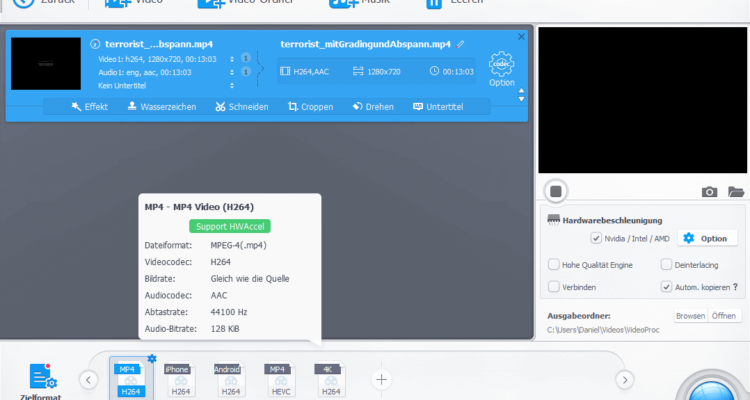Enable the Deinterlacing checkbox
The height and width of the screenshot is (400, 750).
pyautogui.click(x=667, y=264)
